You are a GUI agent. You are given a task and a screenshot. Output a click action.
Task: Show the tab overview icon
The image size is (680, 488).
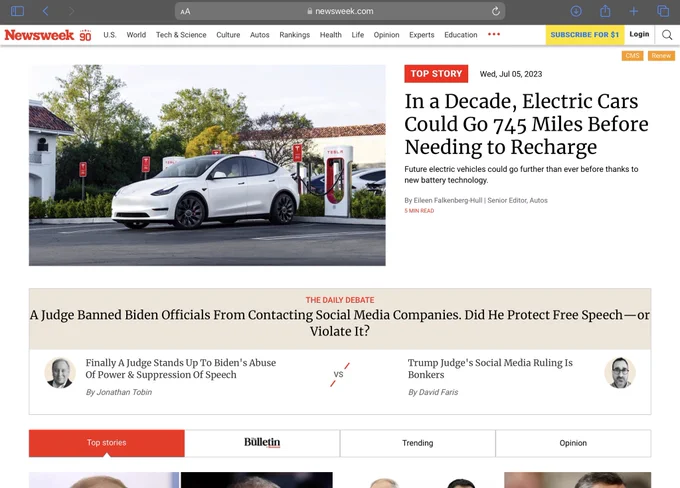[663, 11]
